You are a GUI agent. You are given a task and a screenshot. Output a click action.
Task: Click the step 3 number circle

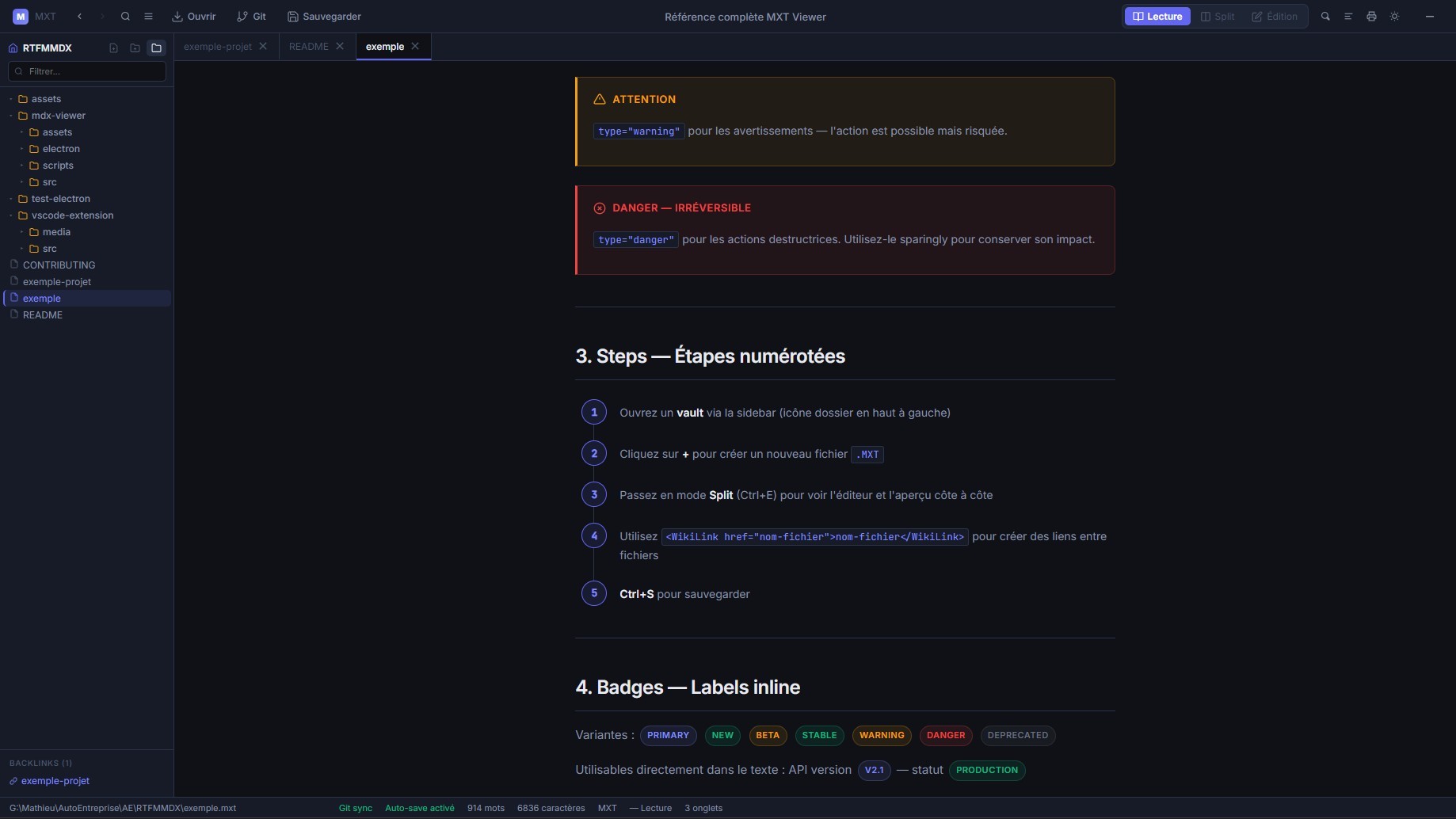594,495
